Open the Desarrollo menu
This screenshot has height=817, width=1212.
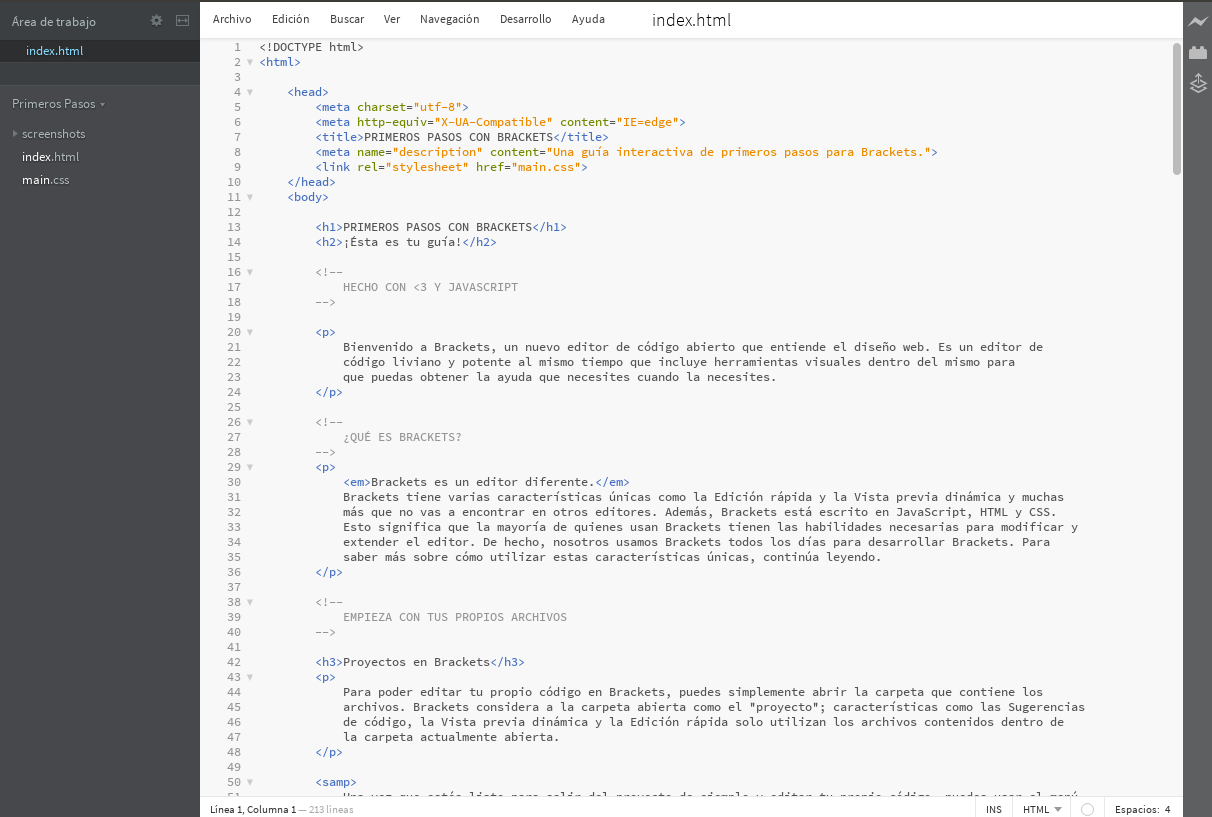click(525, 19)
